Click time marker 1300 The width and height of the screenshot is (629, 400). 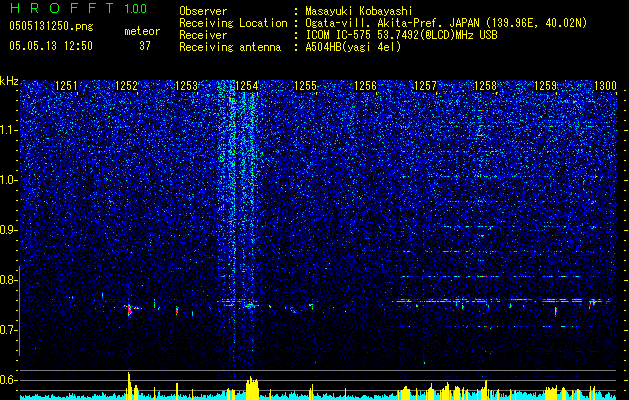coord(605,86)
